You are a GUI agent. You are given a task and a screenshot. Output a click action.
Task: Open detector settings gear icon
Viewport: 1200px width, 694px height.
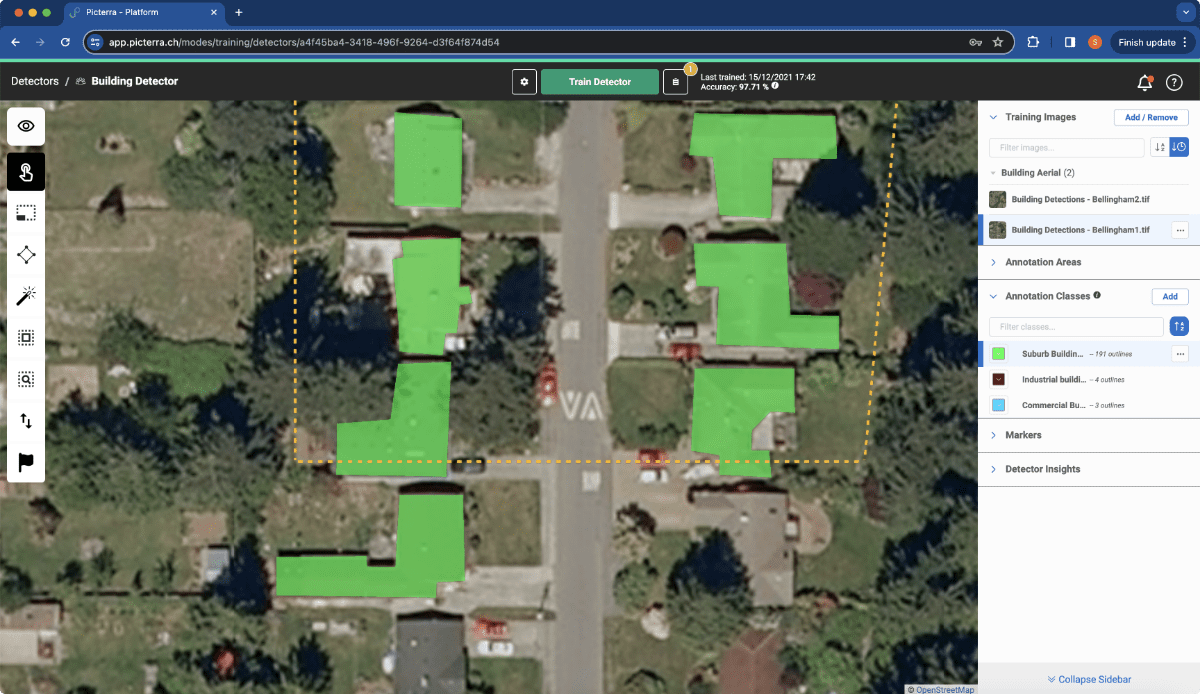pyautogui.click(x=524, y=82)
